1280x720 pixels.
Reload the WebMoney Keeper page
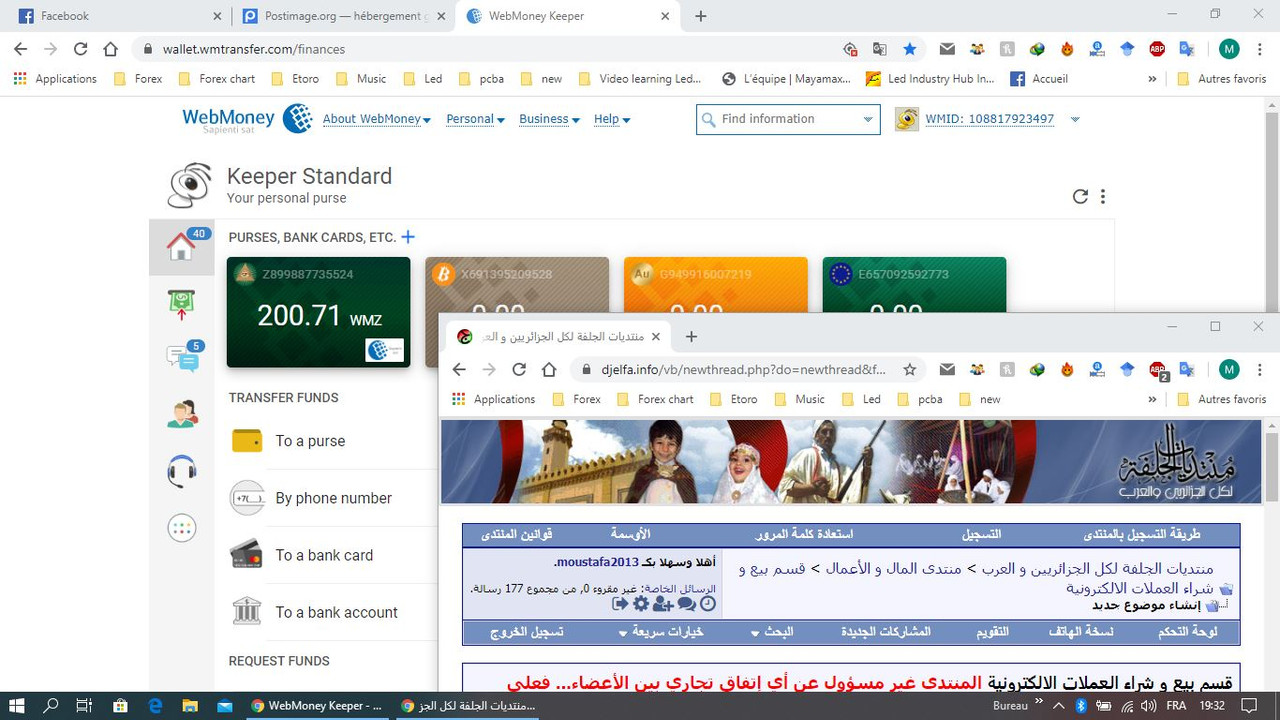(x=81, y=48)
